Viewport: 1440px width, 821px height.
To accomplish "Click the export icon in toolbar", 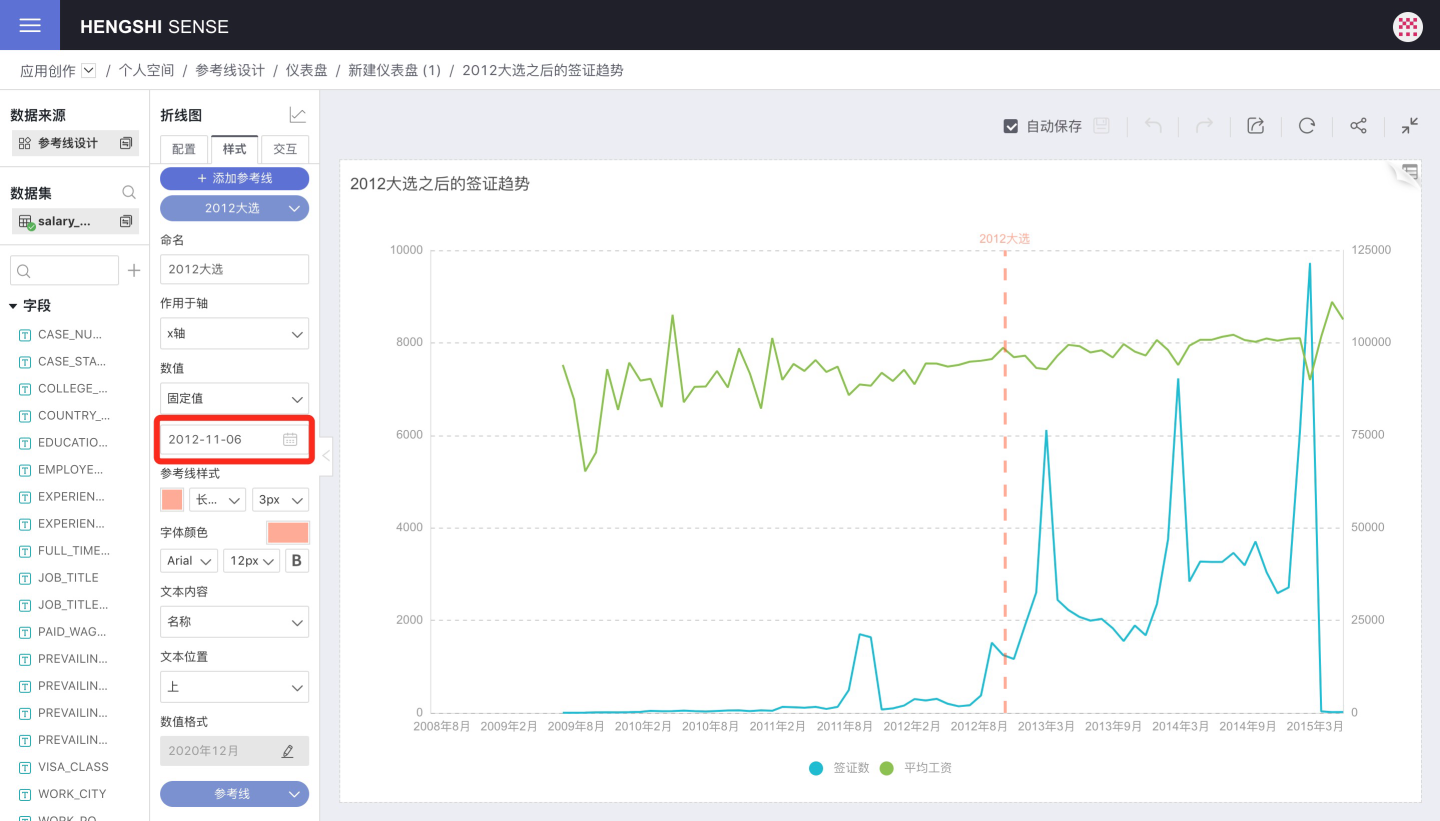I will (x=1255, y=126).
